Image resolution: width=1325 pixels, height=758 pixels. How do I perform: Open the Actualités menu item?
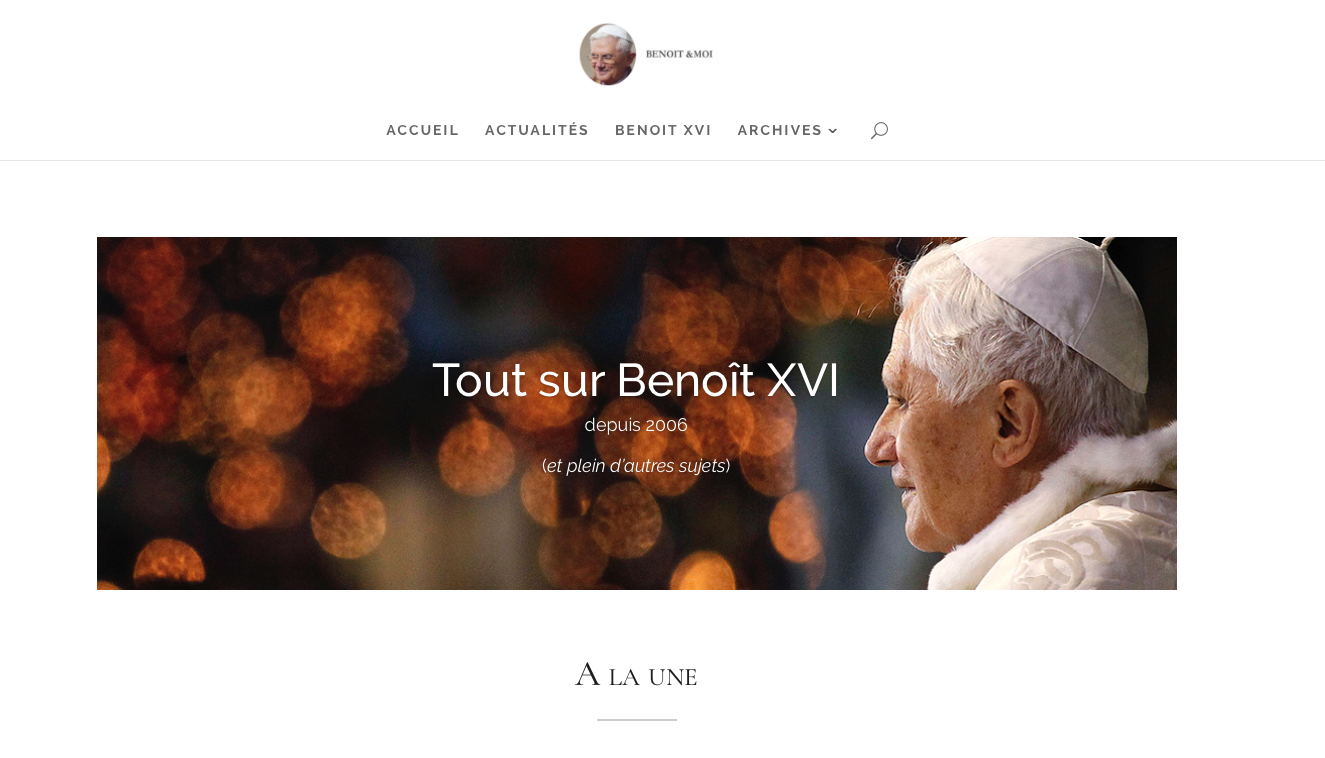point(537,130)
